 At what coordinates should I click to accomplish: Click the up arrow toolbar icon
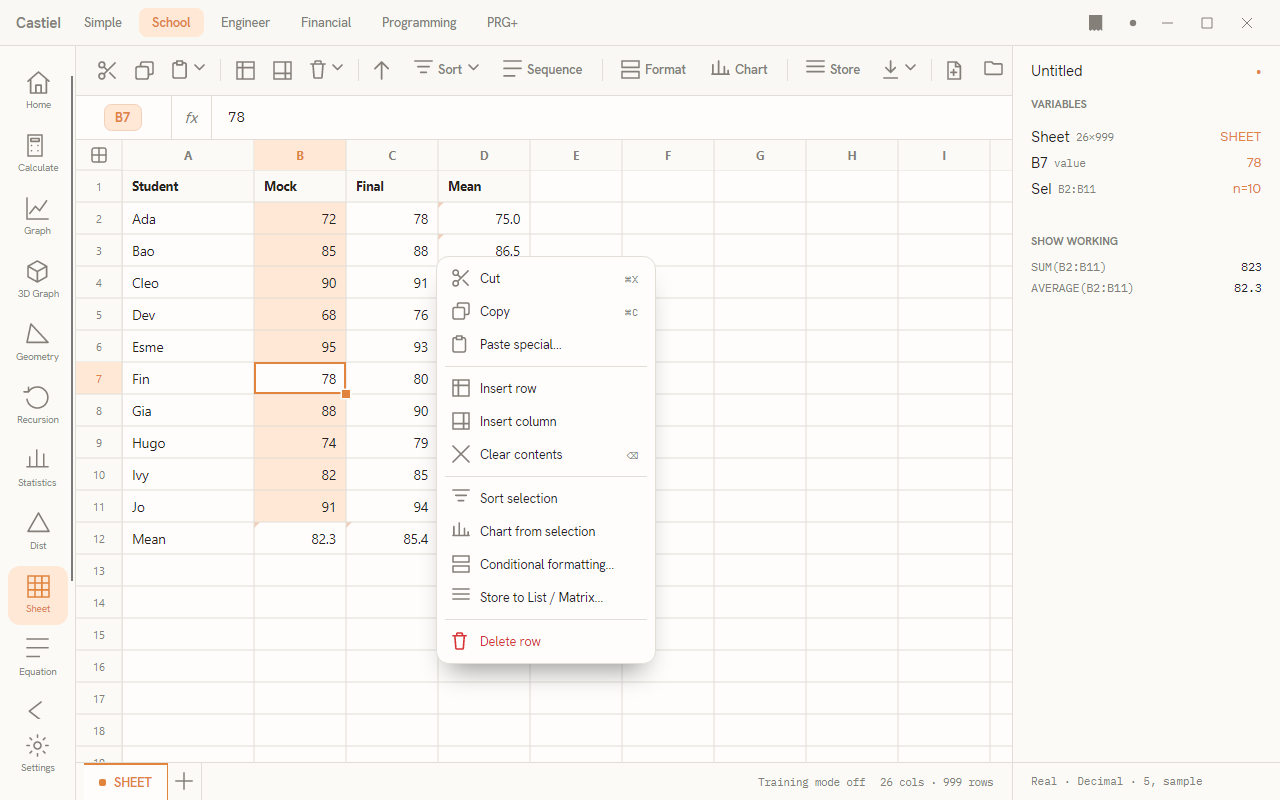[x=381, y=70]
